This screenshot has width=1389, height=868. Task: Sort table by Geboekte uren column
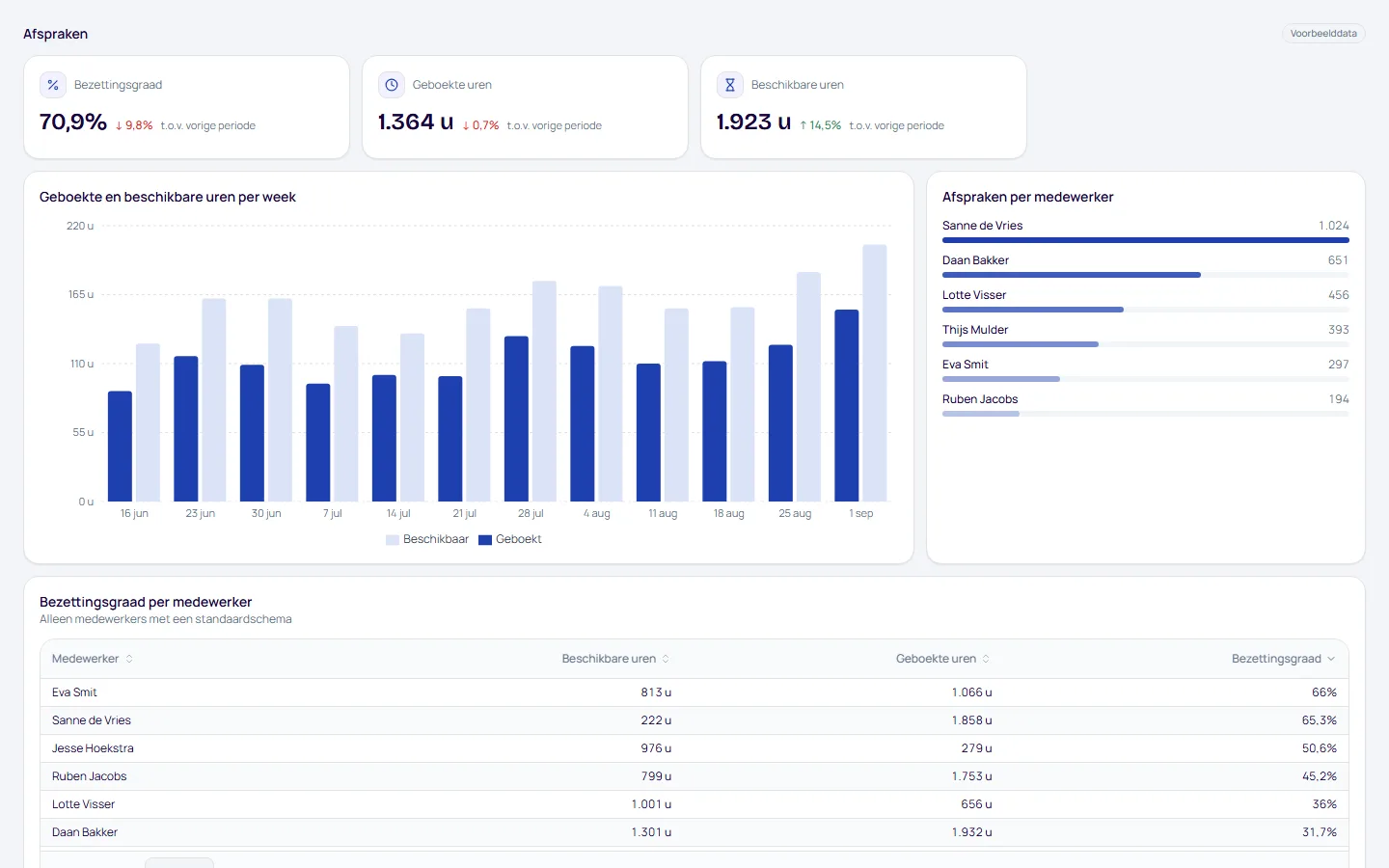click(x=942, y=659)
